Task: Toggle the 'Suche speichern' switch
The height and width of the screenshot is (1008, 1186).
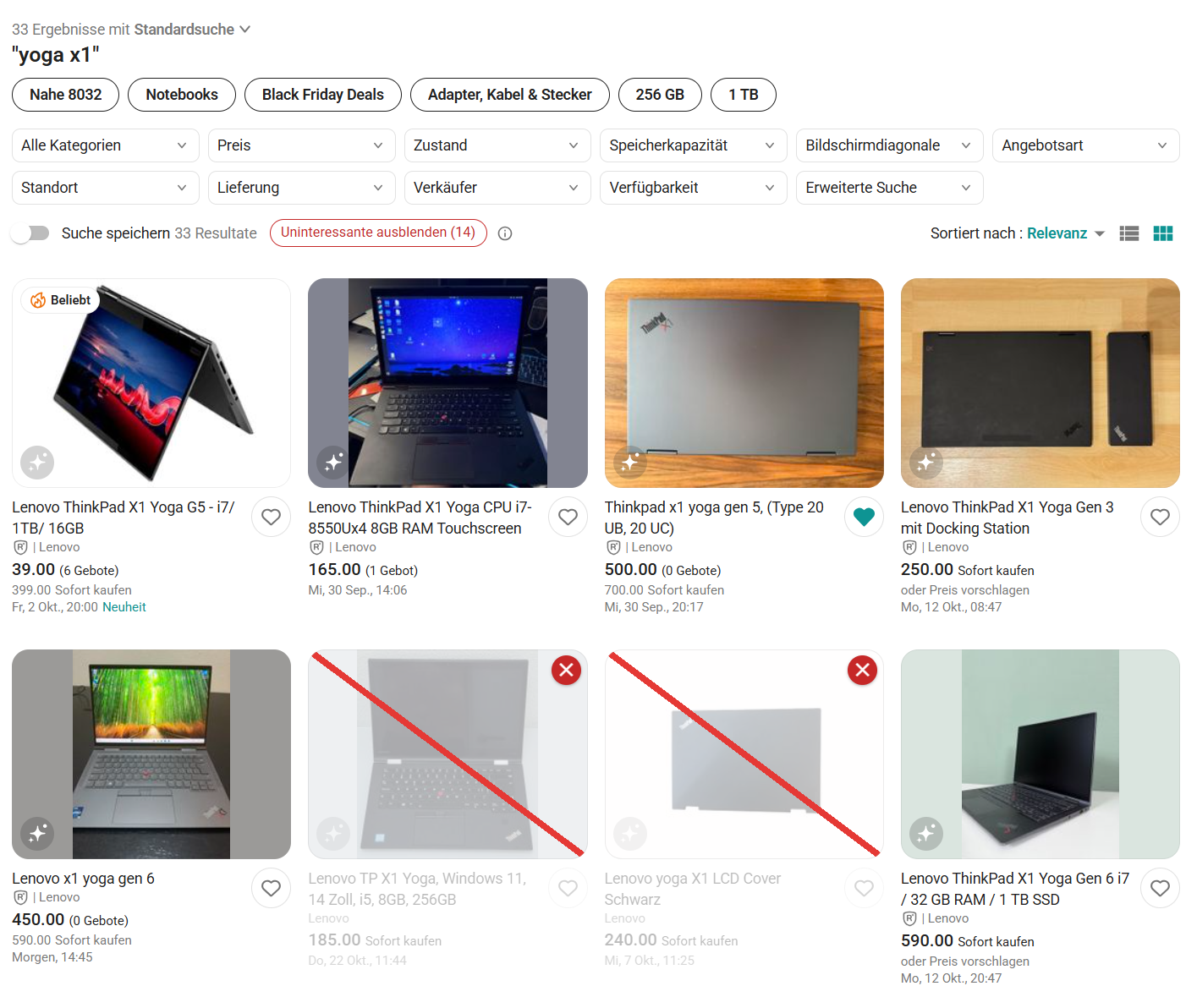Action: click(30, 233)
